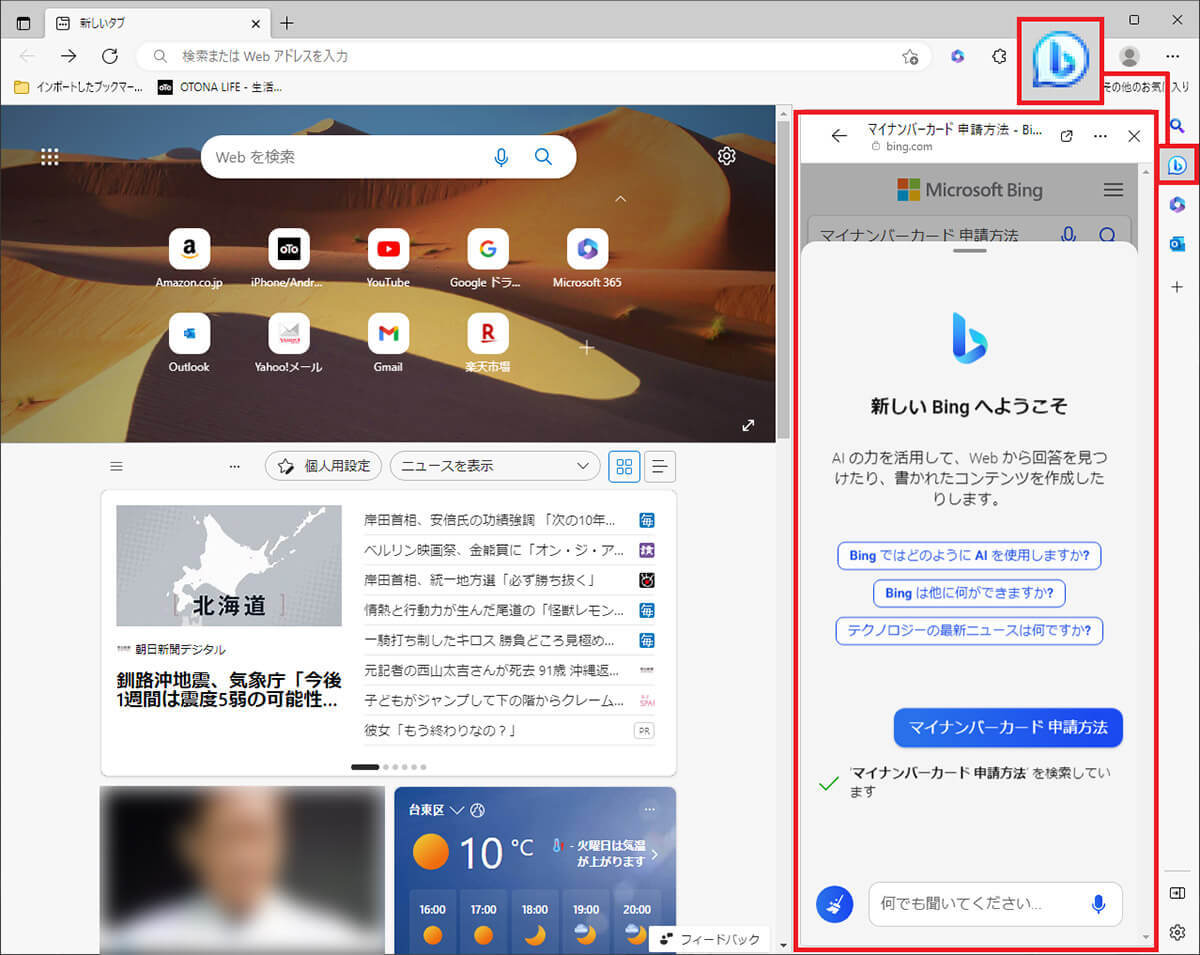Click the search magnifier in Web search box
The height and width of the screenshot is (955, 1200).
543,157
